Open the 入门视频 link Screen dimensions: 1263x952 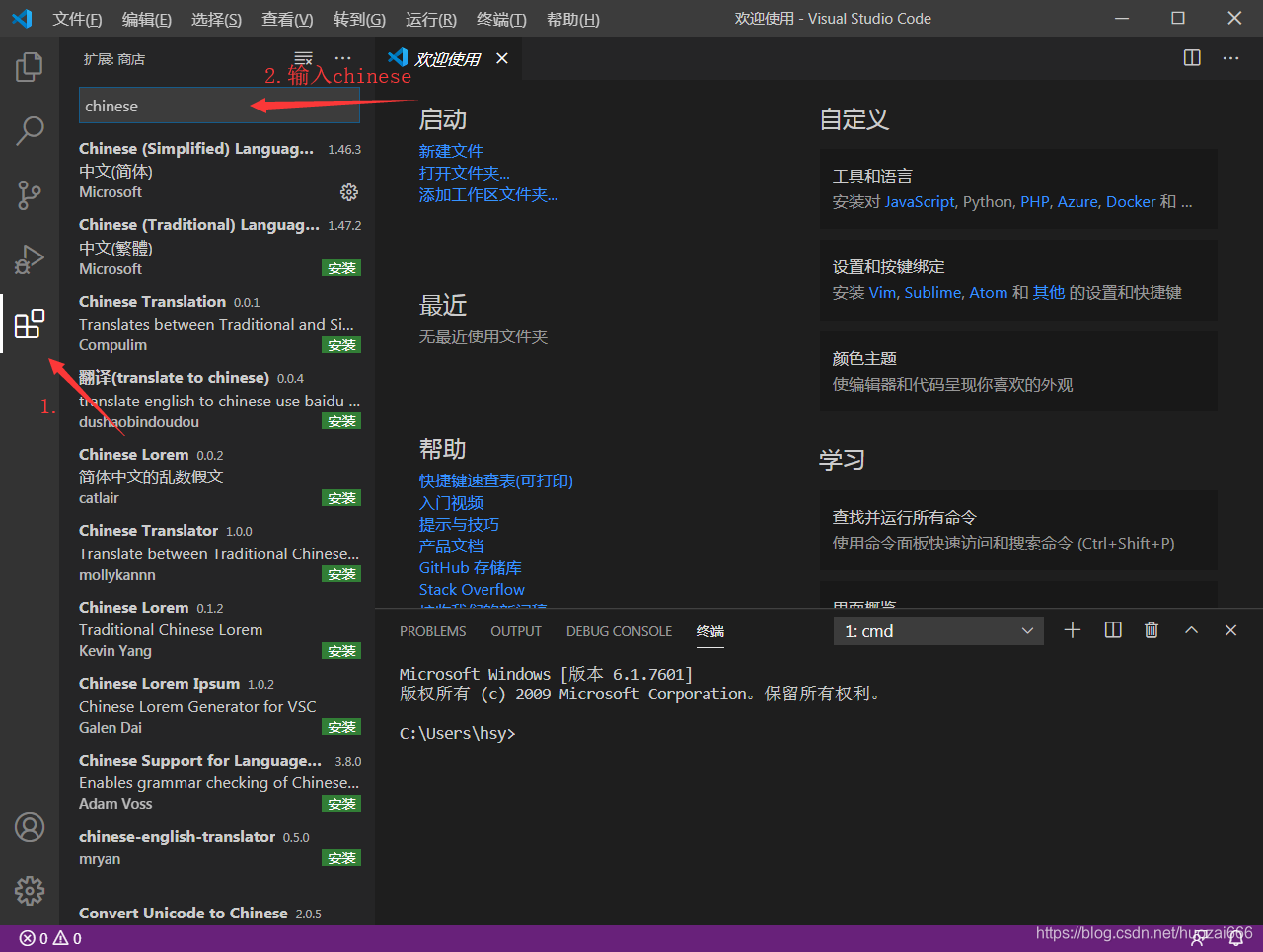click(x=451, y=502)
